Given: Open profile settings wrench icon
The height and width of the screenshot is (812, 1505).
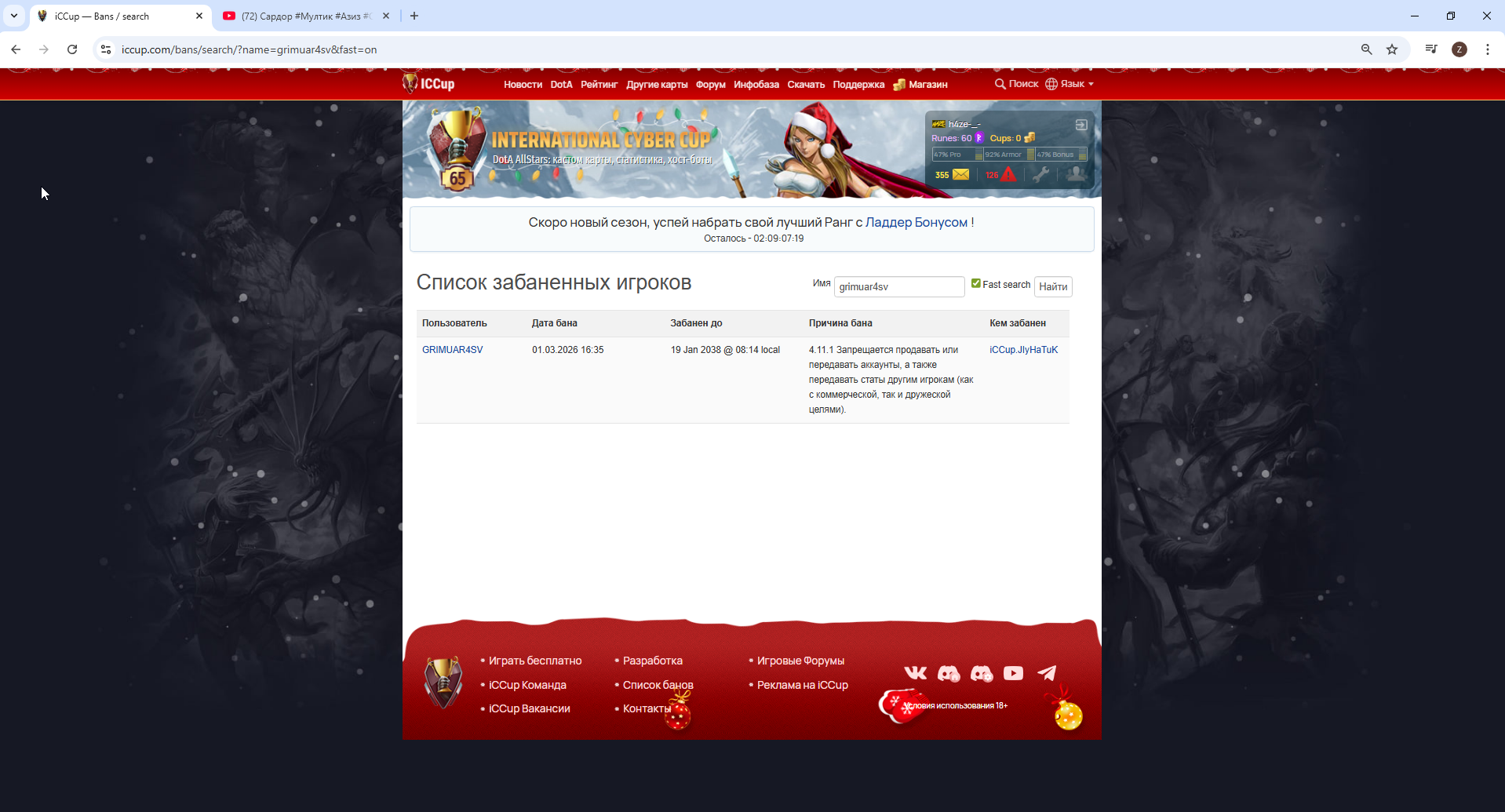Looking at the screenshot, I should [x=1041, y=174].
